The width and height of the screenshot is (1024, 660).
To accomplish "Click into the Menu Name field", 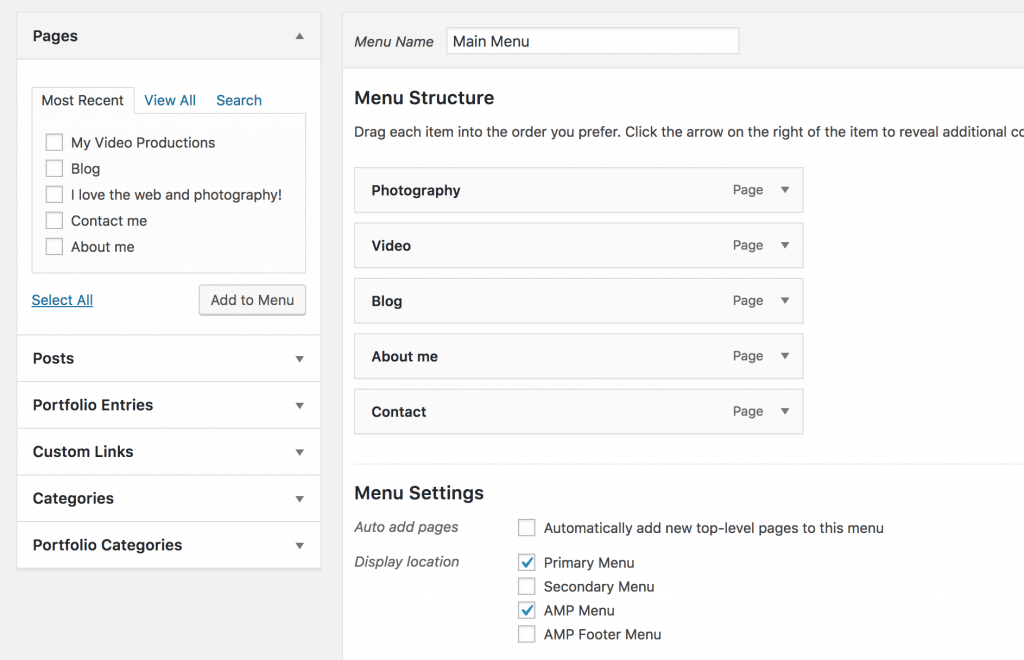I will [x=592, y=41].
